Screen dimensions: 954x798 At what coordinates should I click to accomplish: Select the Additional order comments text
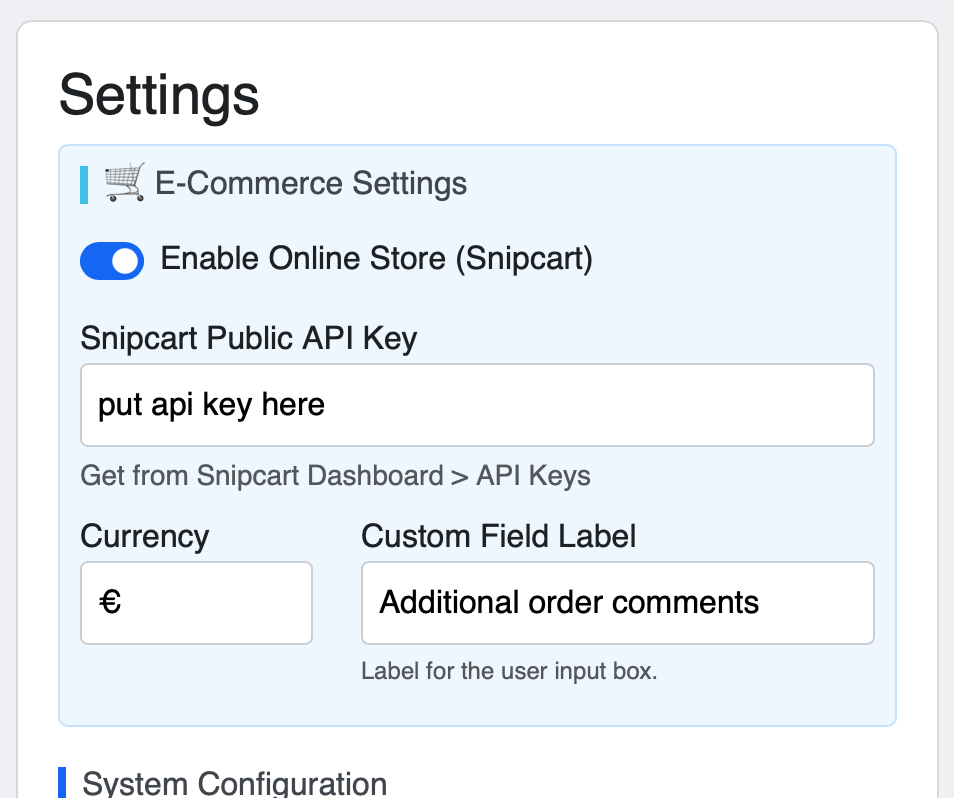tap(569, 603)
